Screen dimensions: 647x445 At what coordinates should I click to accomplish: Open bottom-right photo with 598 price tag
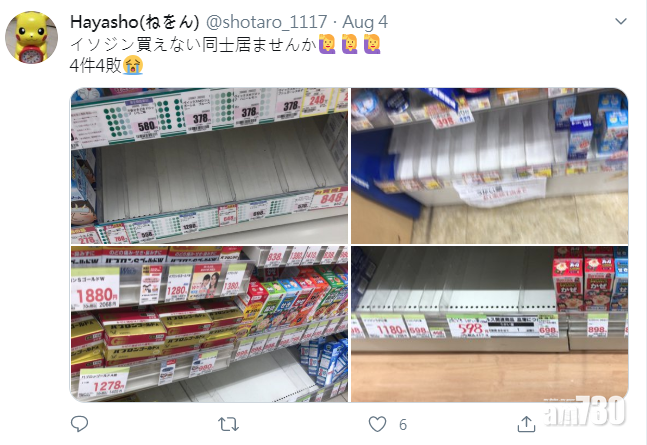[489, 324]
